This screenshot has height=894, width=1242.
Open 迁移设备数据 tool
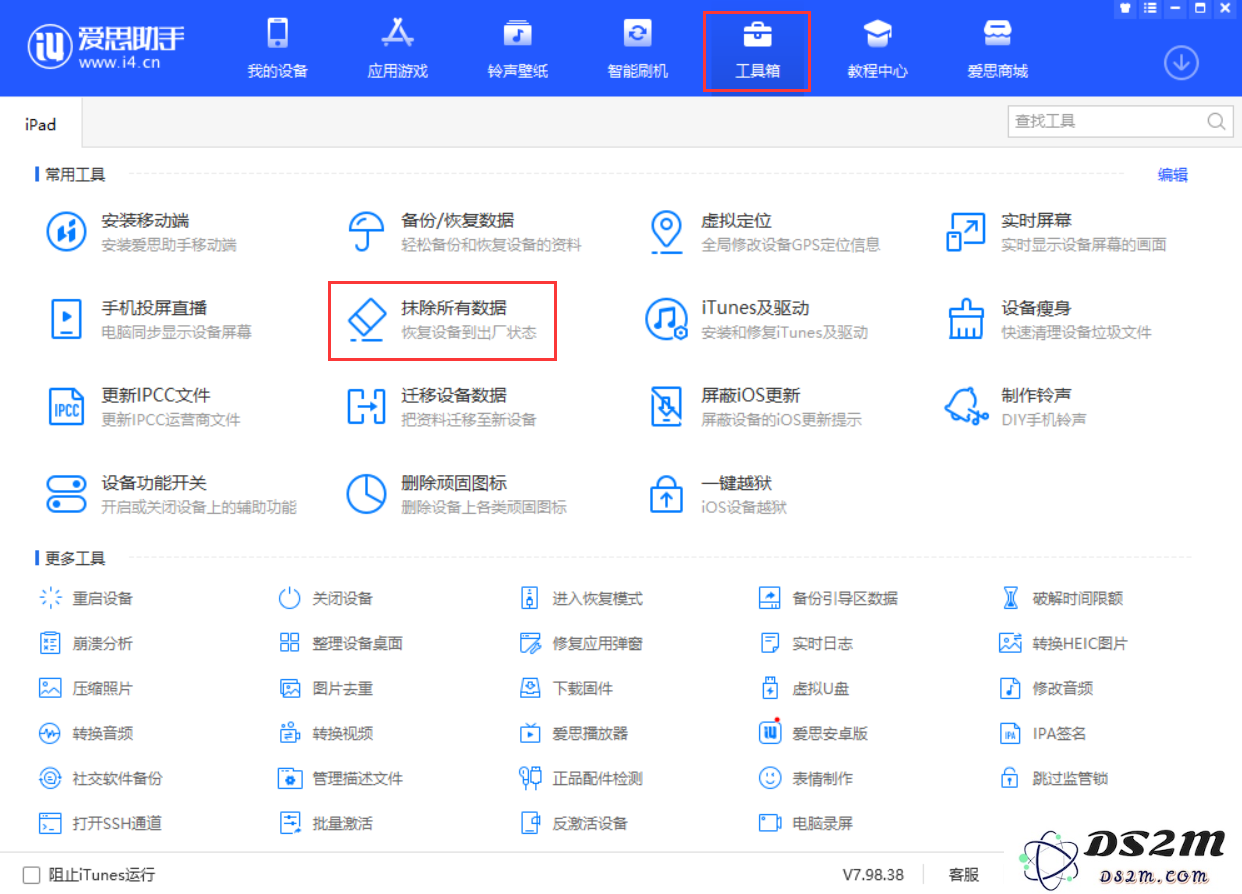pos(441,406)
